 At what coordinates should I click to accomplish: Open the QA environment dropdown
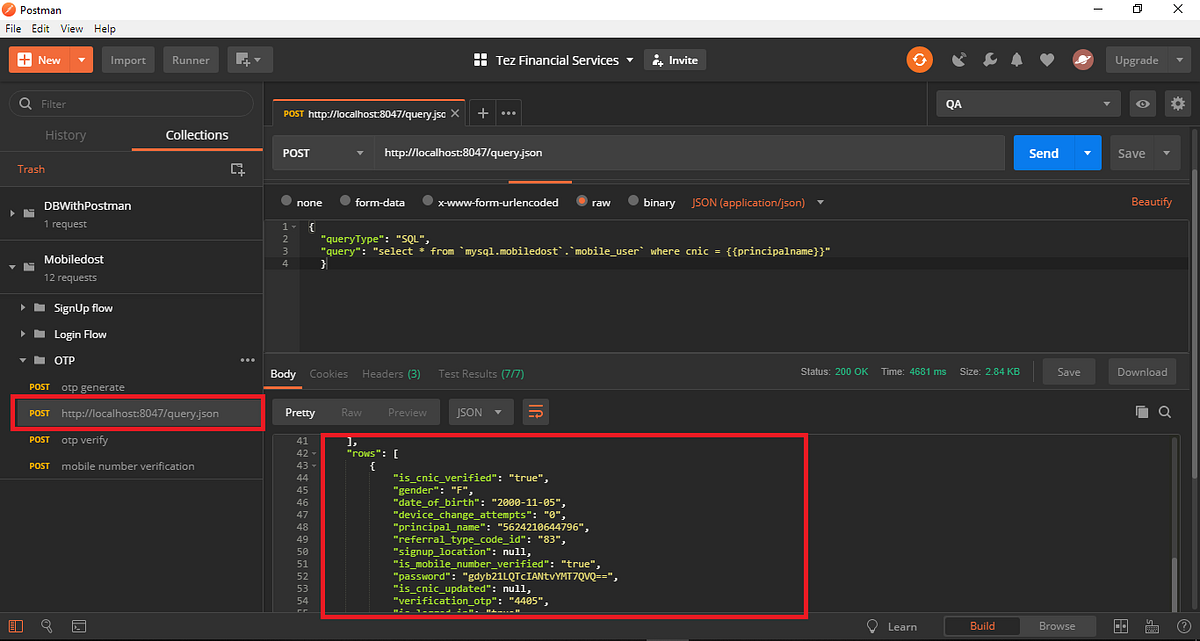click(x=1028, y=103)
